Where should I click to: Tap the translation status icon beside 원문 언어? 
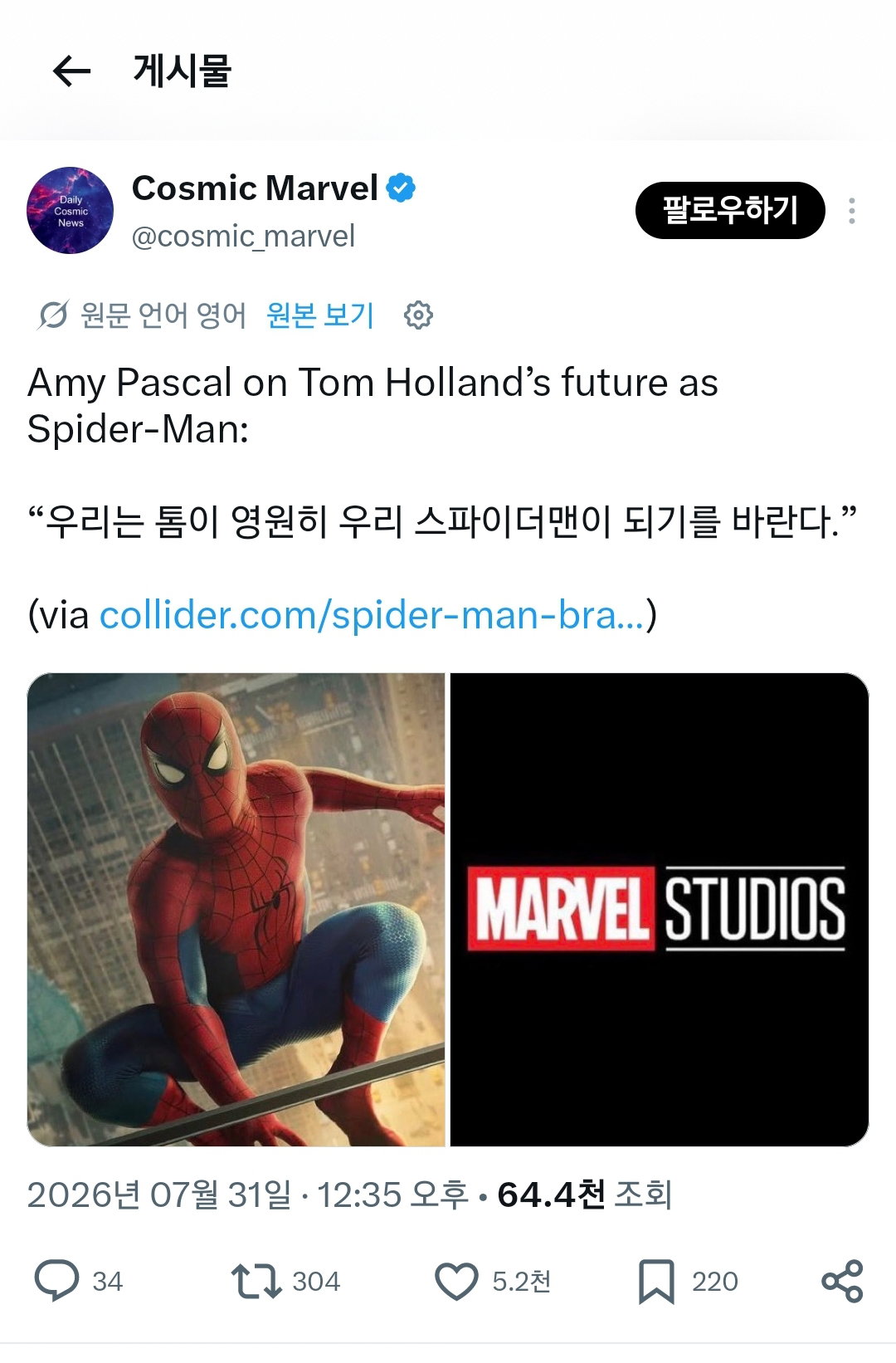[x=53, y=315]
